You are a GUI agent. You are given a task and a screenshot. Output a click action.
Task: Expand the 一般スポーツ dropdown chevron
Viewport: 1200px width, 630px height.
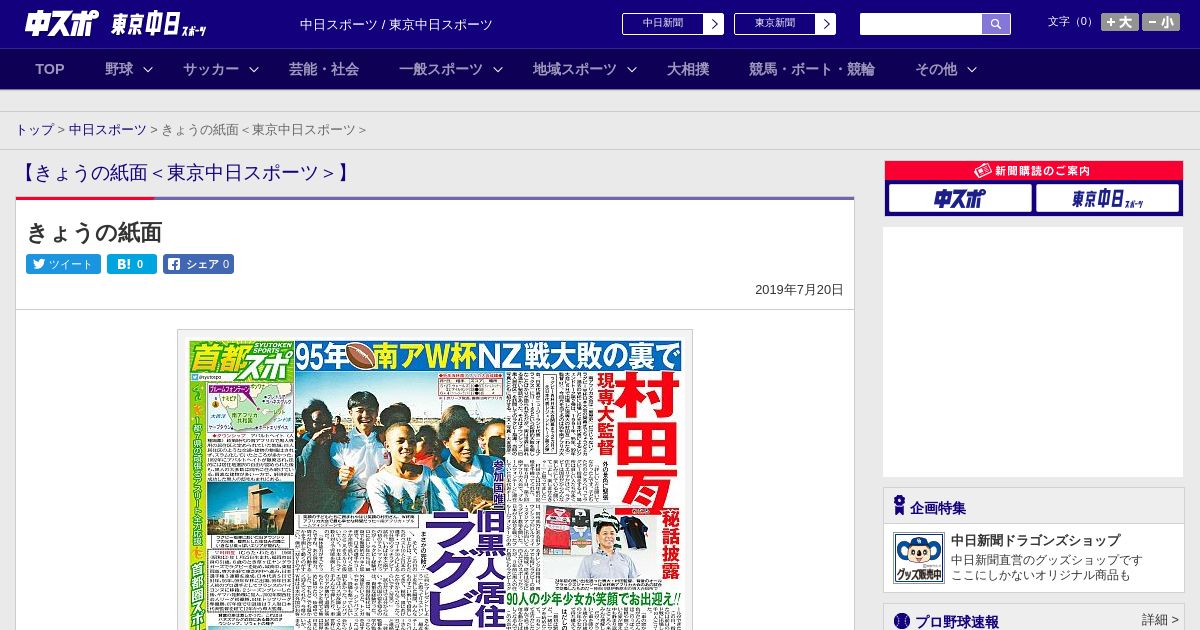click(x=498, y=69)
